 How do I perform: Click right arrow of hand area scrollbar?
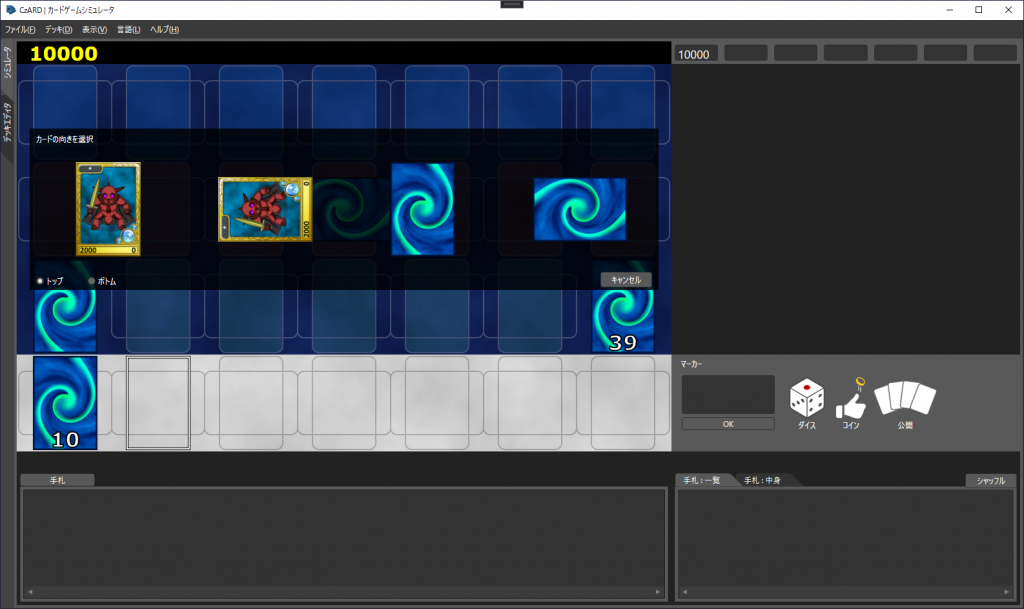[x=658, y=592]
